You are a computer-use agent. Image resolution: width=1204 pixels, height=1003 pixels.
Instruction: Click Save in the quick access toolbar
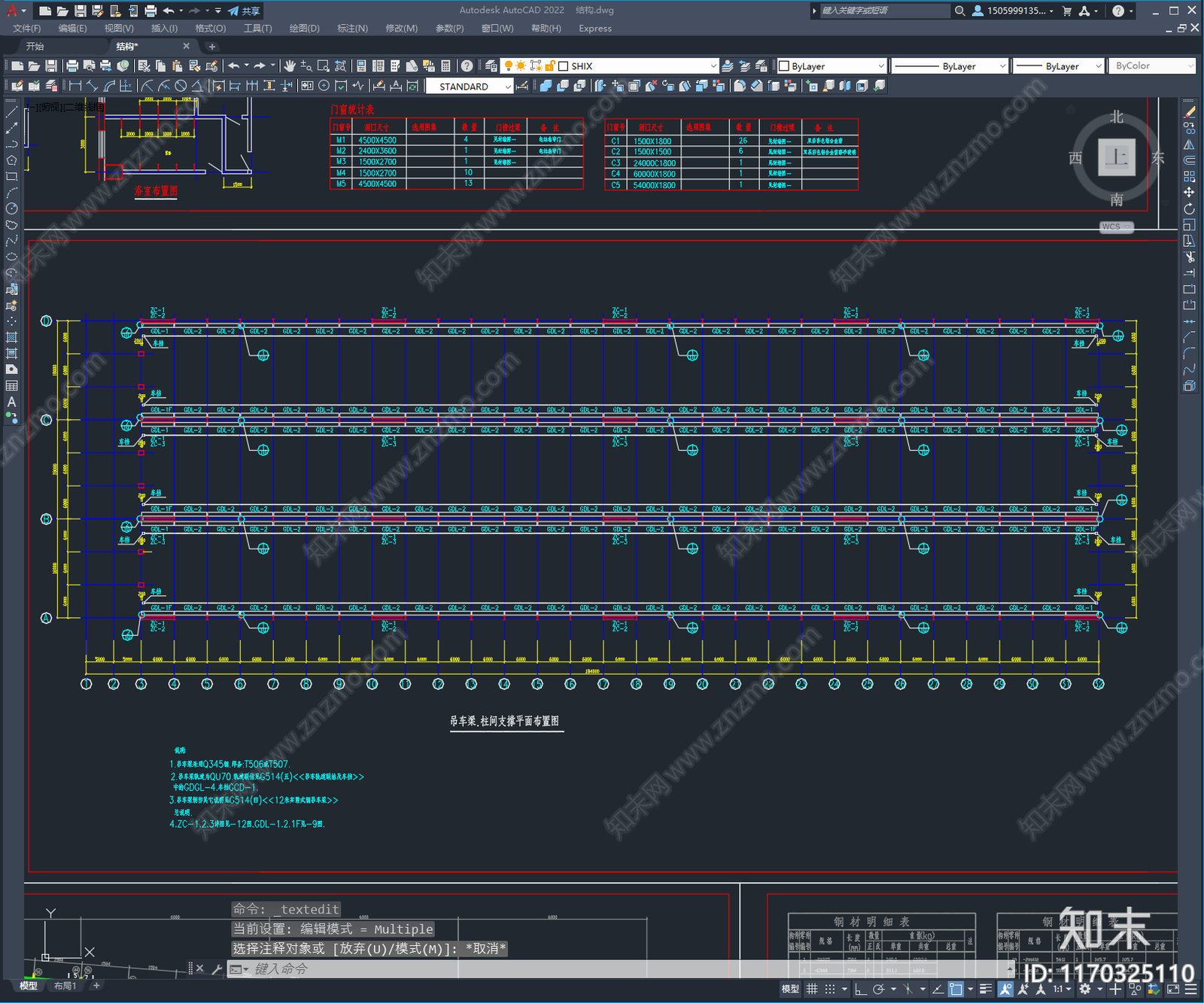pyautogui.click(x=80, y=11)
